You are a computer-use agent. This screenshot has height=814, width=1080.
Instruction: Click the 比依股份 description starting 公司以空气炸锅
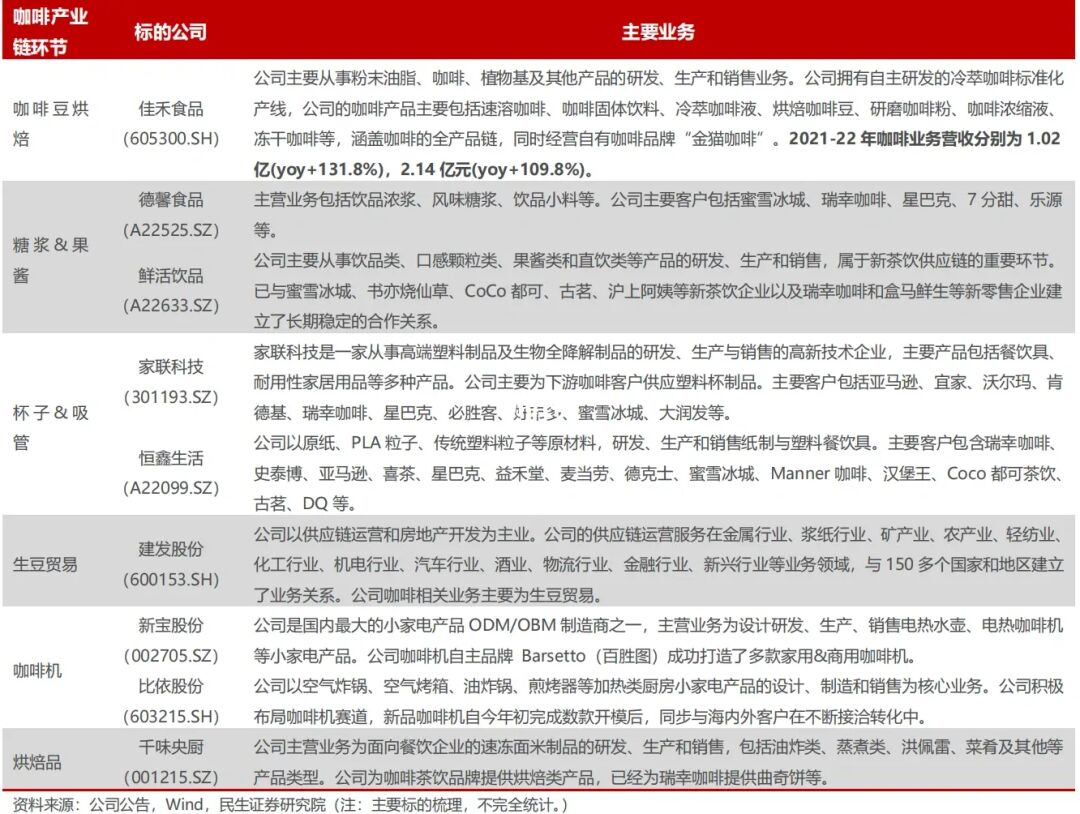(658, 686)
